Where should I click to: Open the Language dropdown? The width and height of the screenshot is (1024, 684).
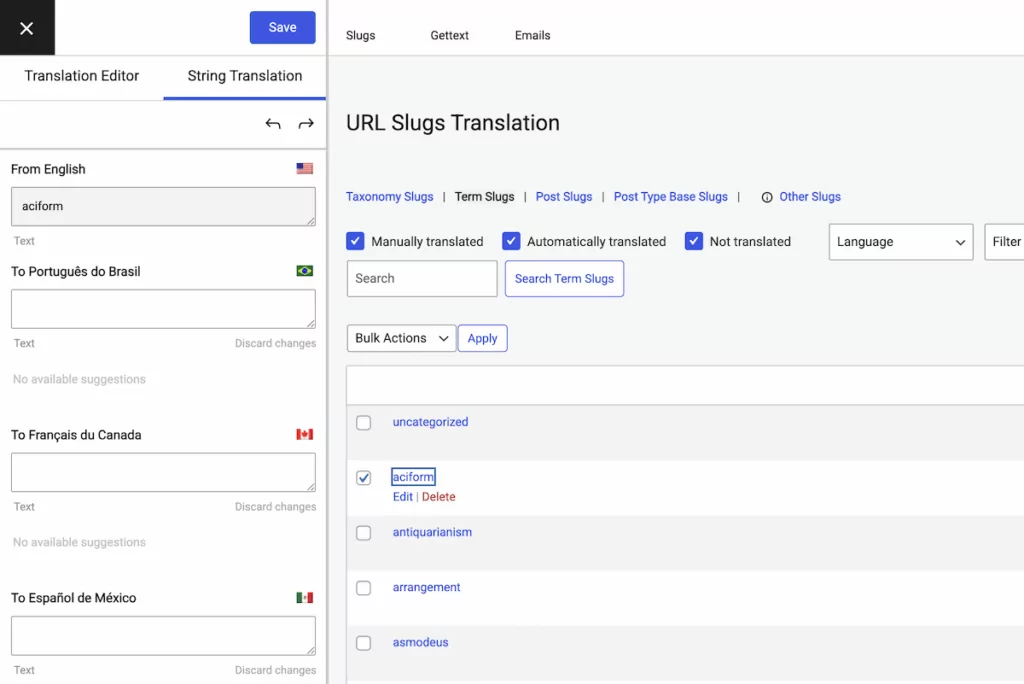click(901, 242)
